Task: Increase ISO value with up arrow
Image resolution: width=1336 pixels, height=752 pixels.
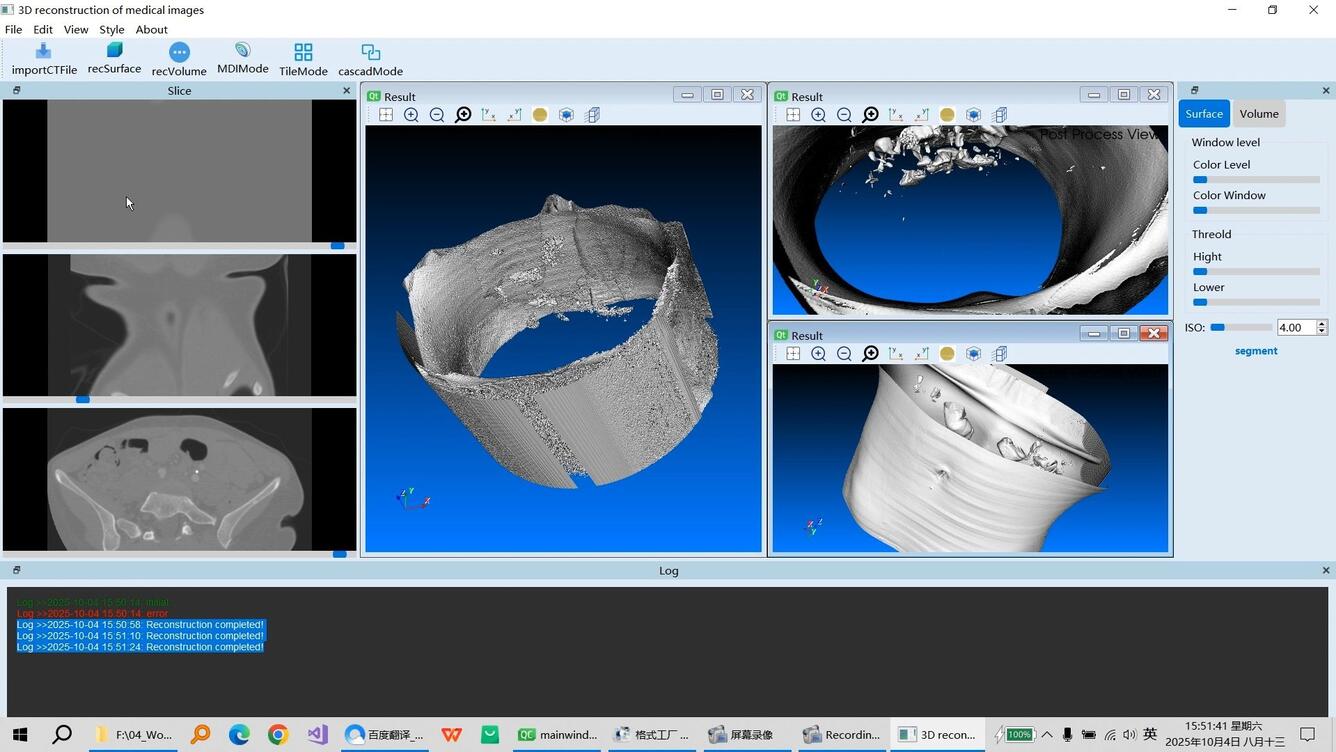Action: click(1322, 324)
